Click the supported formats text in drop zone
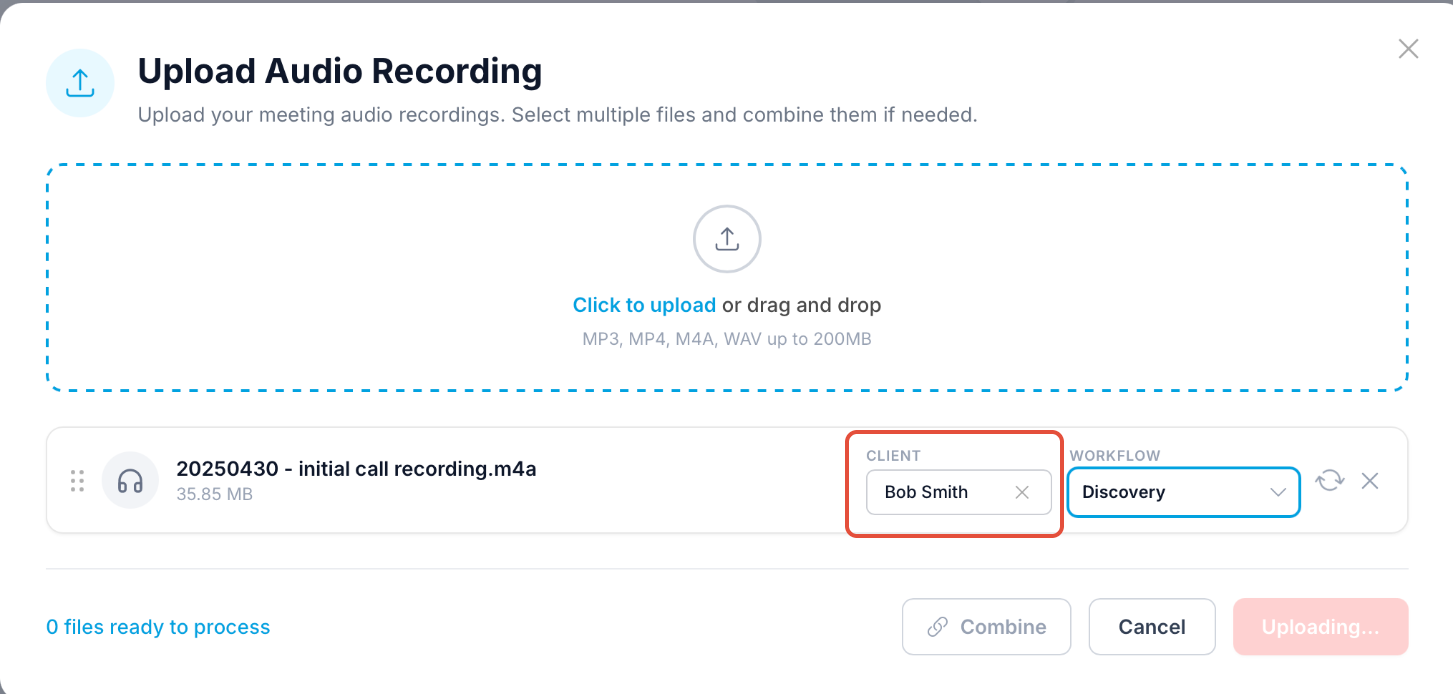 727,339
